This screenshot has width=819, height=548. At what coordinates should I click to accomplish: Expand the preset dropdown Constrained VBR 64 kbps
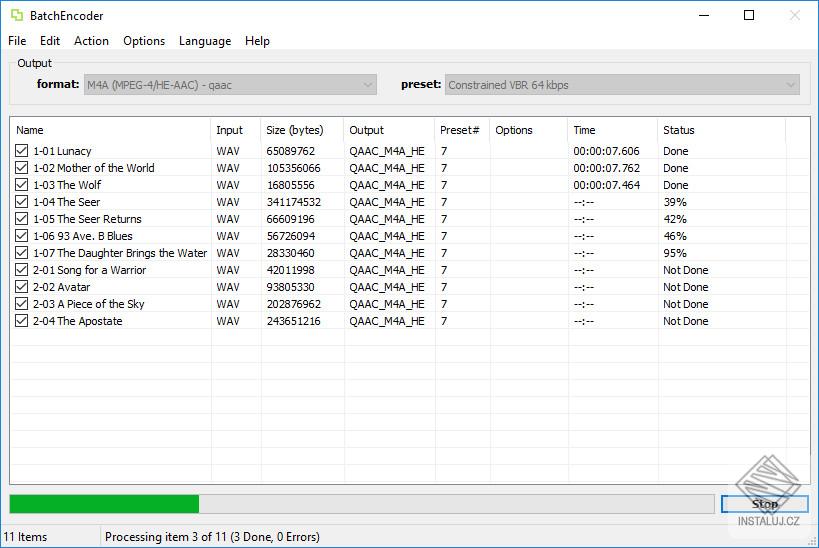pyautogui.click(x=622, y=85)
